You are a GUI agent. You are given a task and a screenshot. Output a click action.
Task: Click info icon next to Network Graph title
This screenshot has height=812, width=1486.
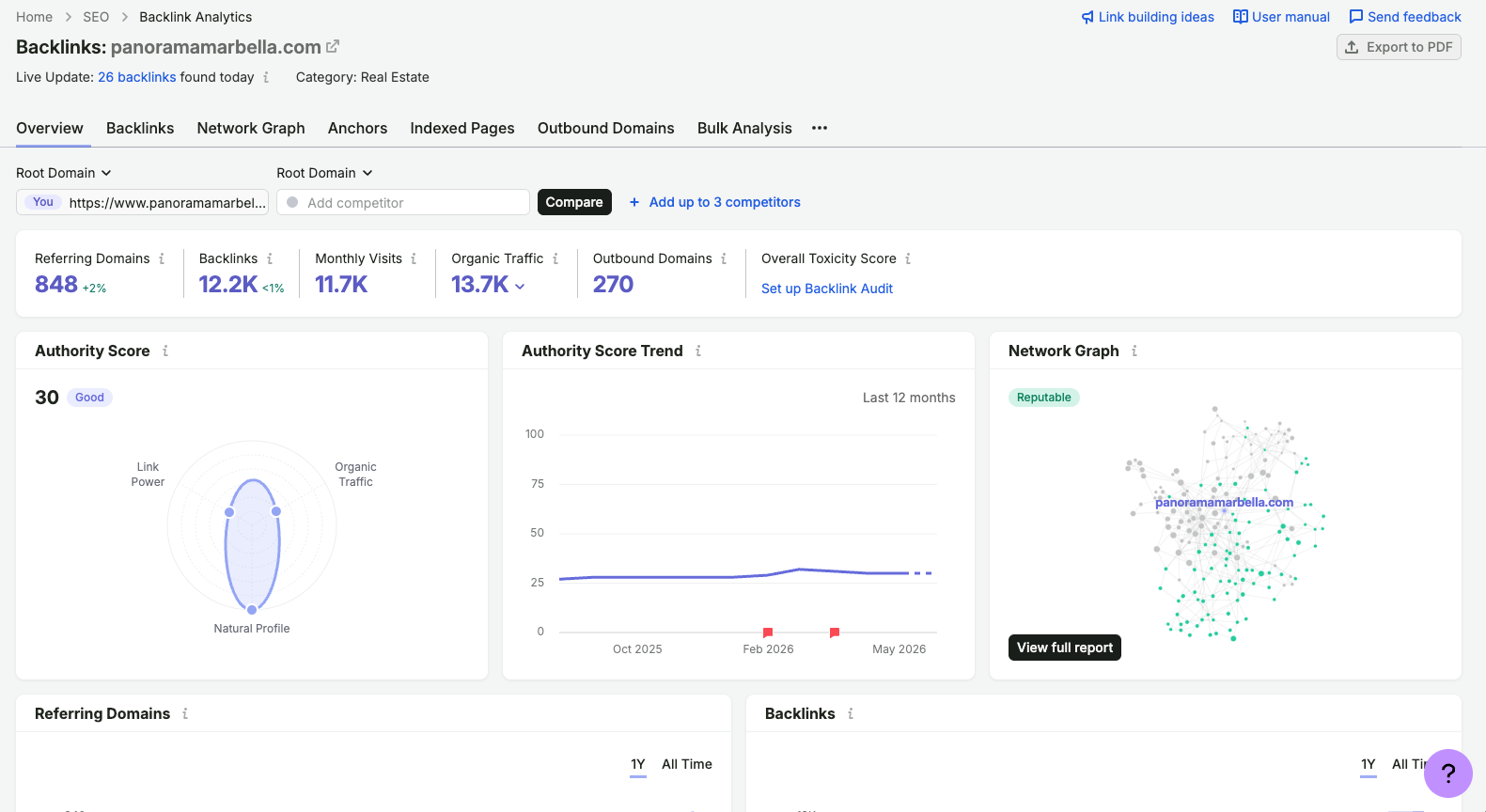[x=1134, y=351]
